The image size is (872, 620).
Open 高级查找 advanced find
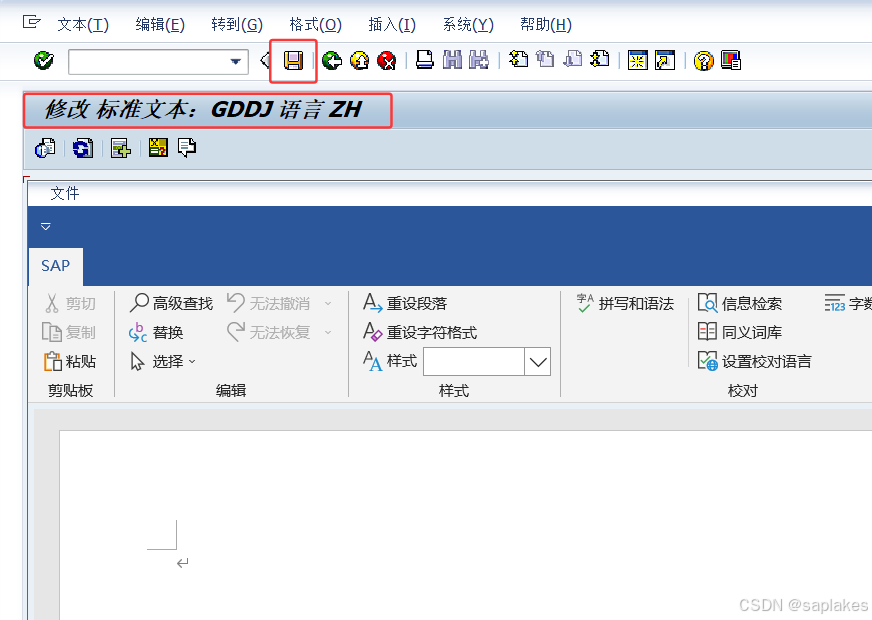[x=171, y=304]
